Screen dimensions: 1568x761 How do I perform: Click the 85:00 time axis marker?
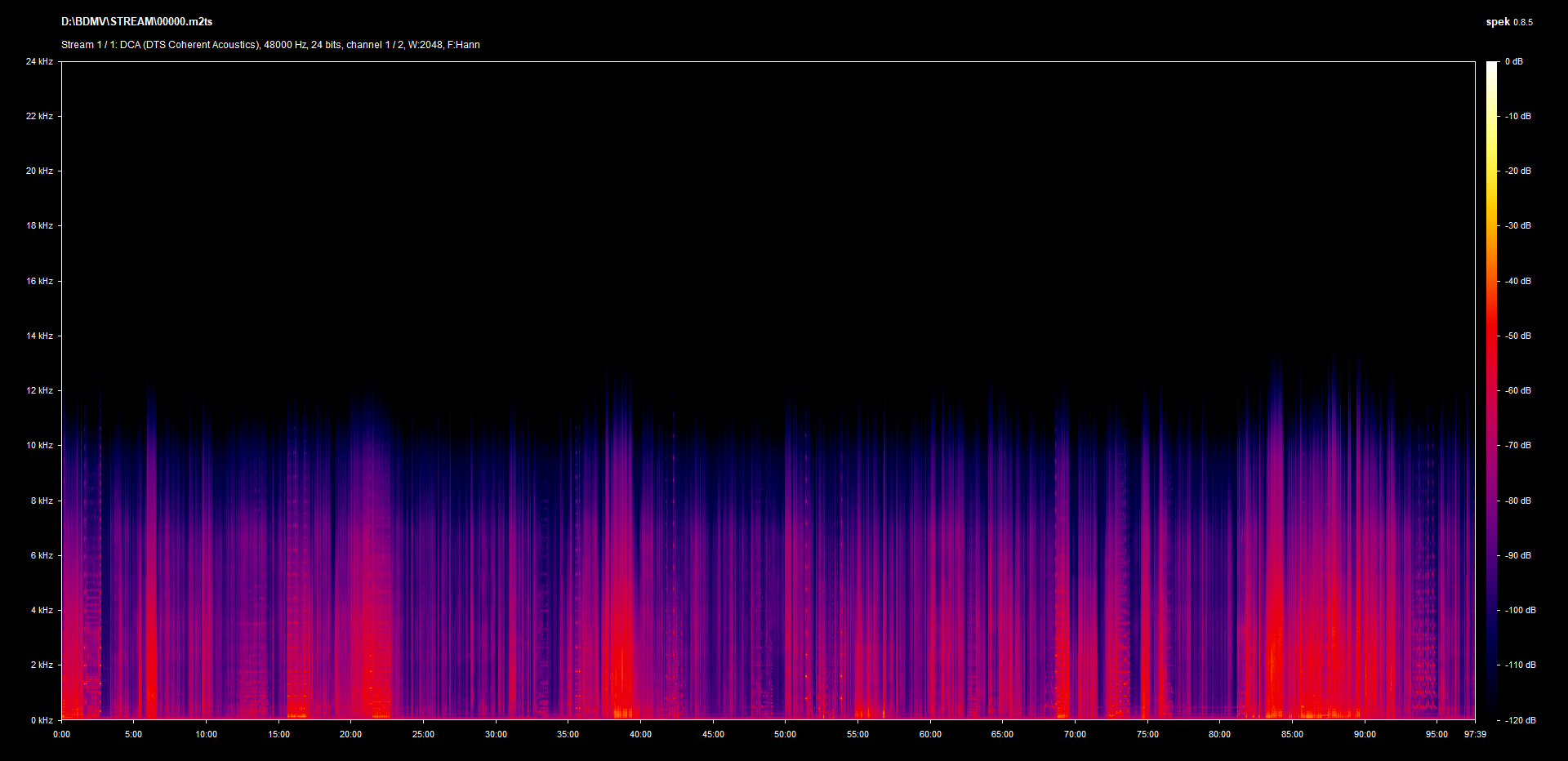(1292, 734)
